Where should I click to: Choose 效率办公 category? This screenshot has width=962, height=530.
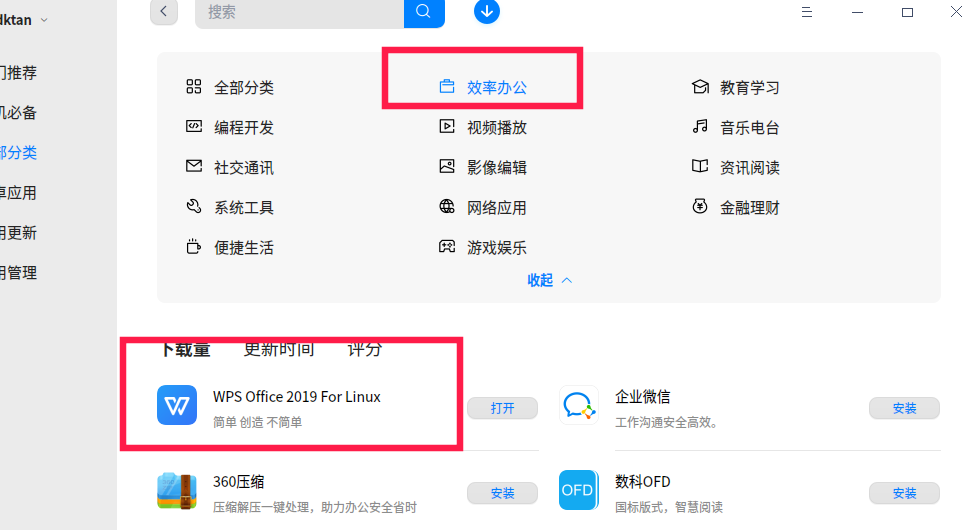click(496, 88)
